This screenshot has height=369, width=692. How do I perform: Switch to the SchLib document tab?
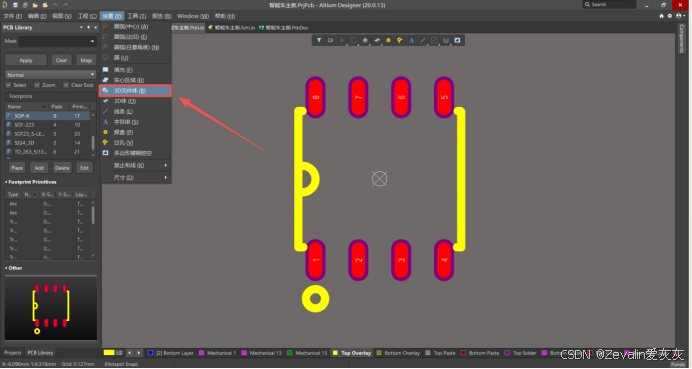[x=231, y=27]
